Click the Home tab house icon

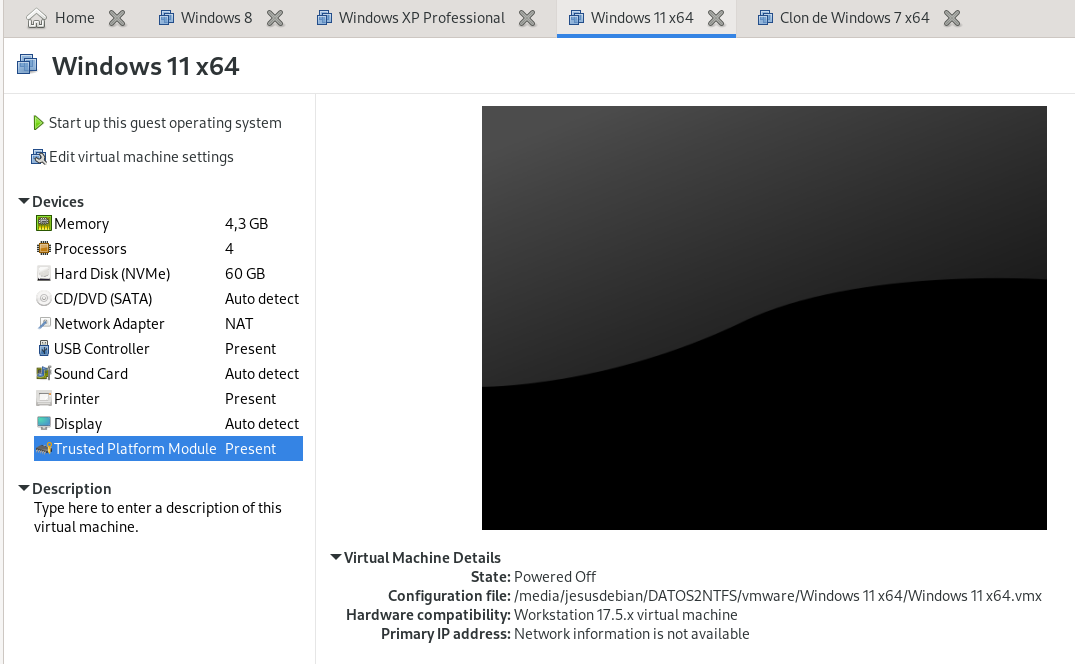[36, 18]
